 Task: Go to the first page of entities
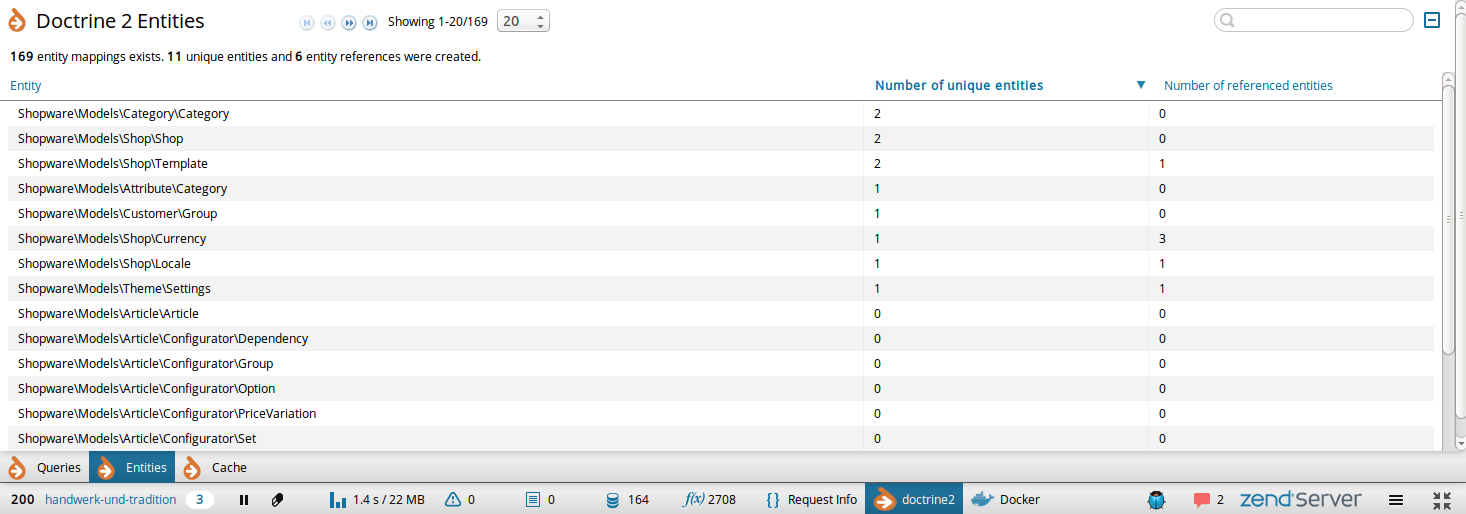click(x=307, y=22)
